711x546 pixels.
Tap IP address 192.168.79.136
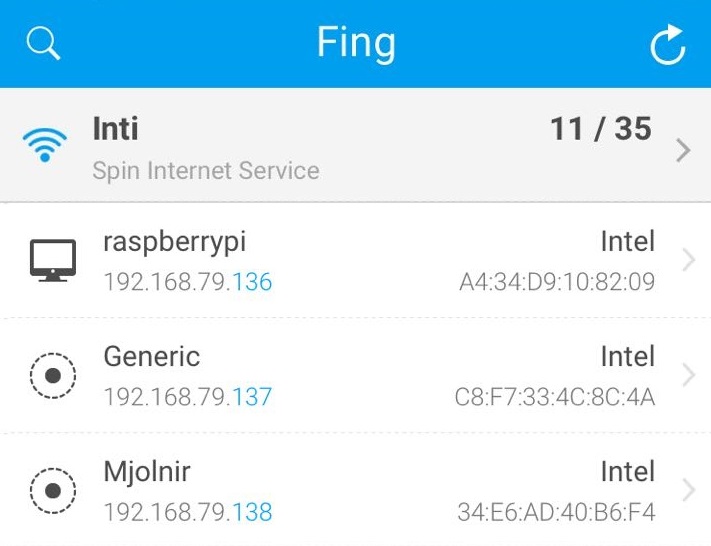tap(188, 282)
